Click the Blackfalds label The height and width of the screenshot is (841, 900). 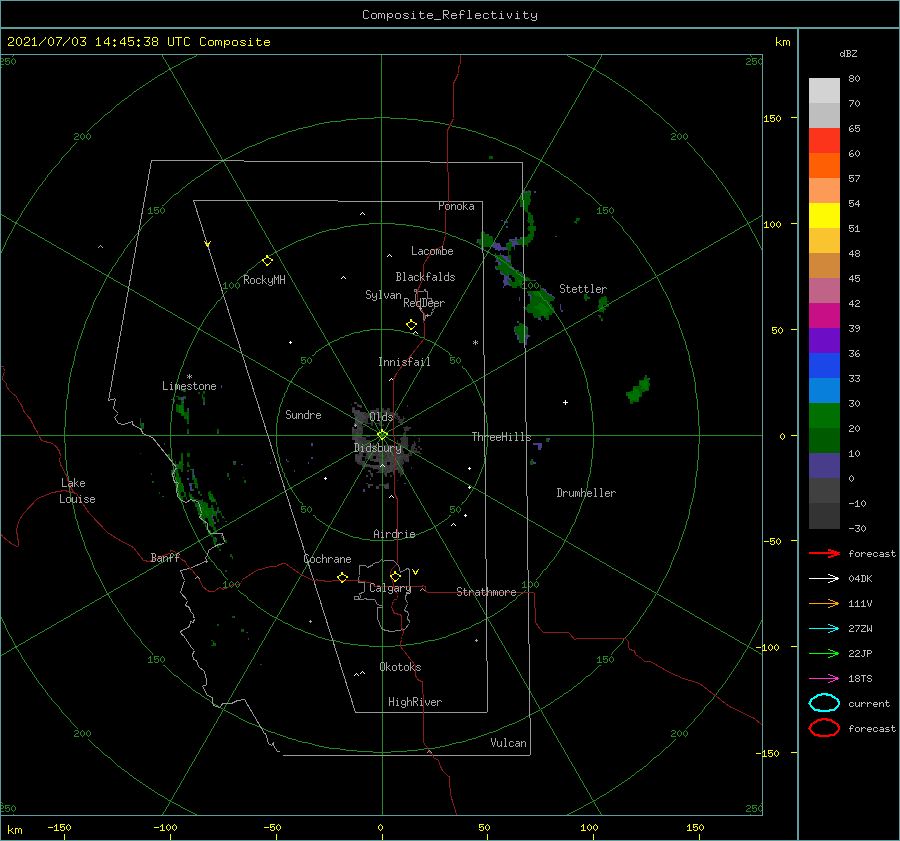(425, 277)
